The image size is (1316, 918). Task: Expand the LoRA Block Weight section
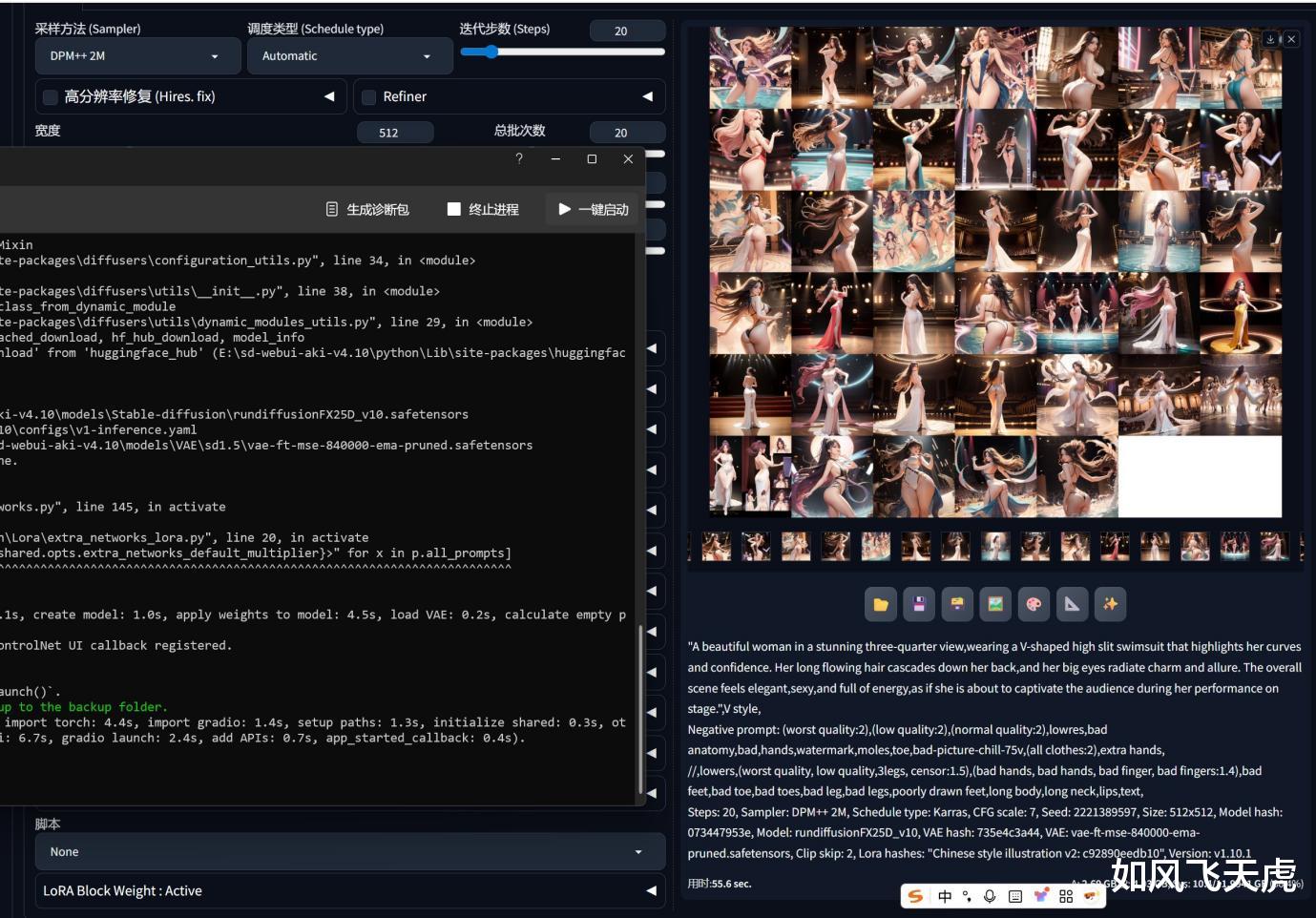tap(350, 890)
